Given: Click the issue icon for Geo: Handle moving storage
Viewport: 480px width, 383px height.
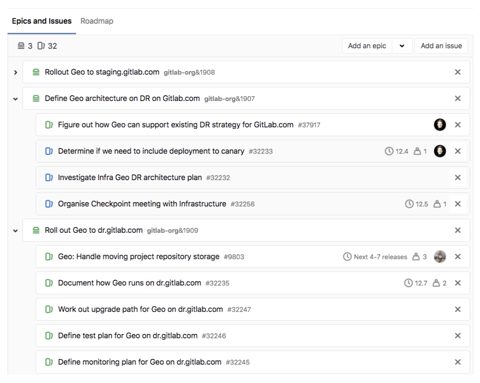Looking at the screenshot, I should click(49, 256).
